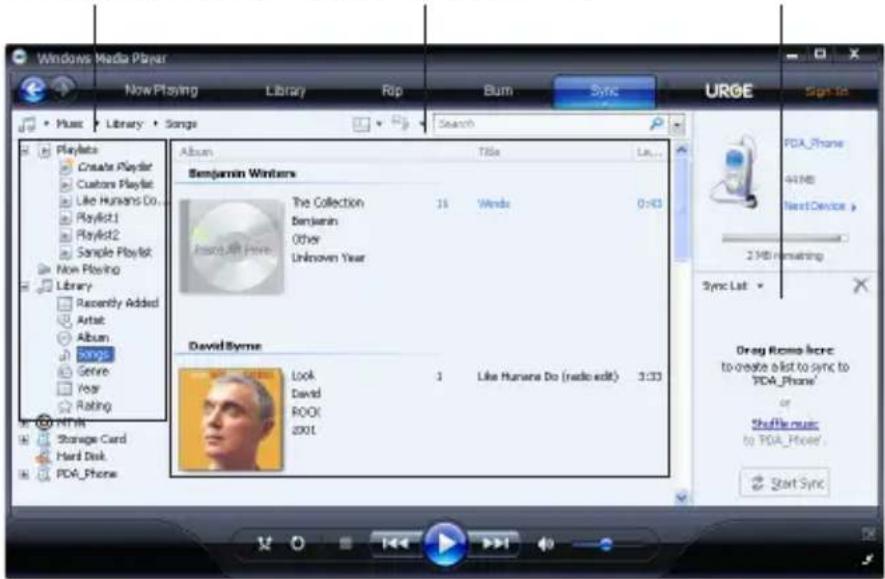Collapse the Library tree node

(x=25, y=287)
